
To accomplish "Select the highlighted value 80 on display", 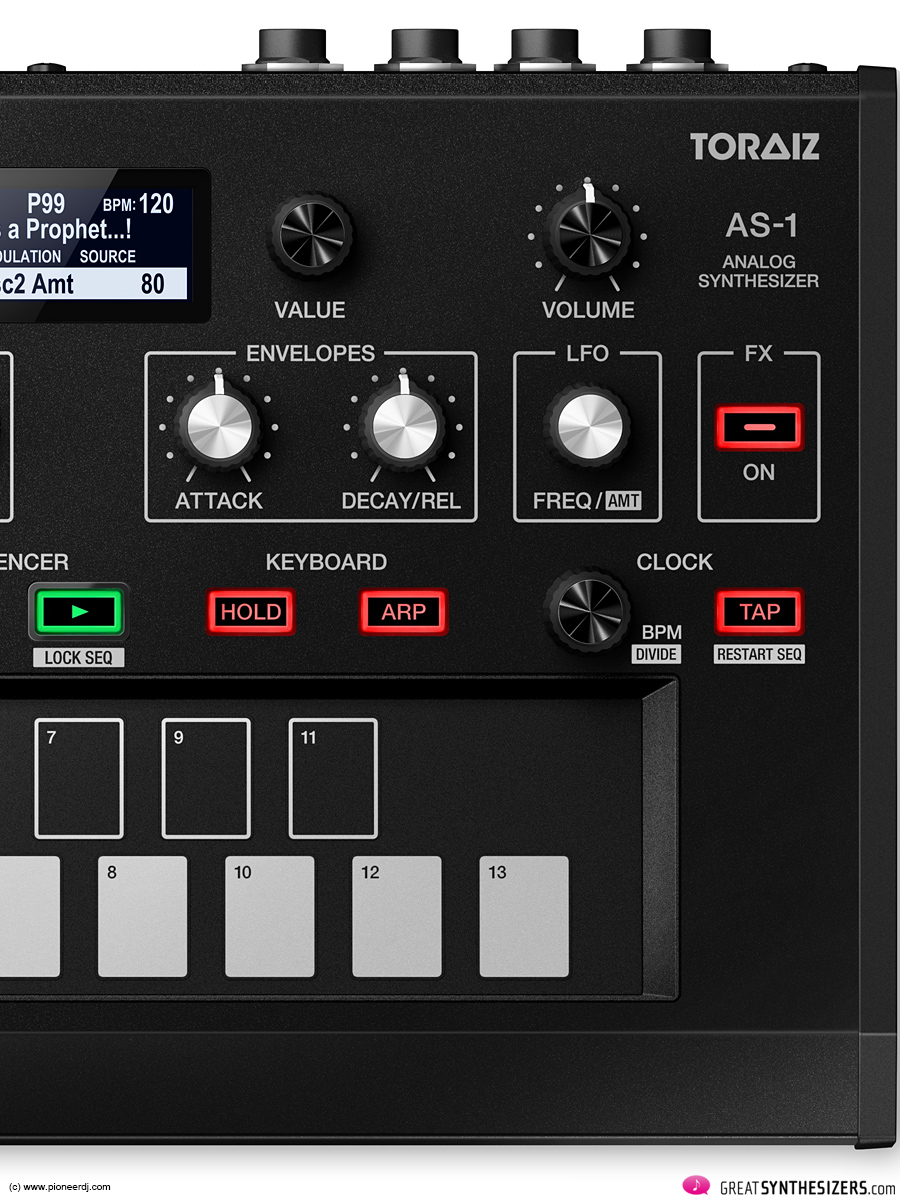I will tap(152, 284).
